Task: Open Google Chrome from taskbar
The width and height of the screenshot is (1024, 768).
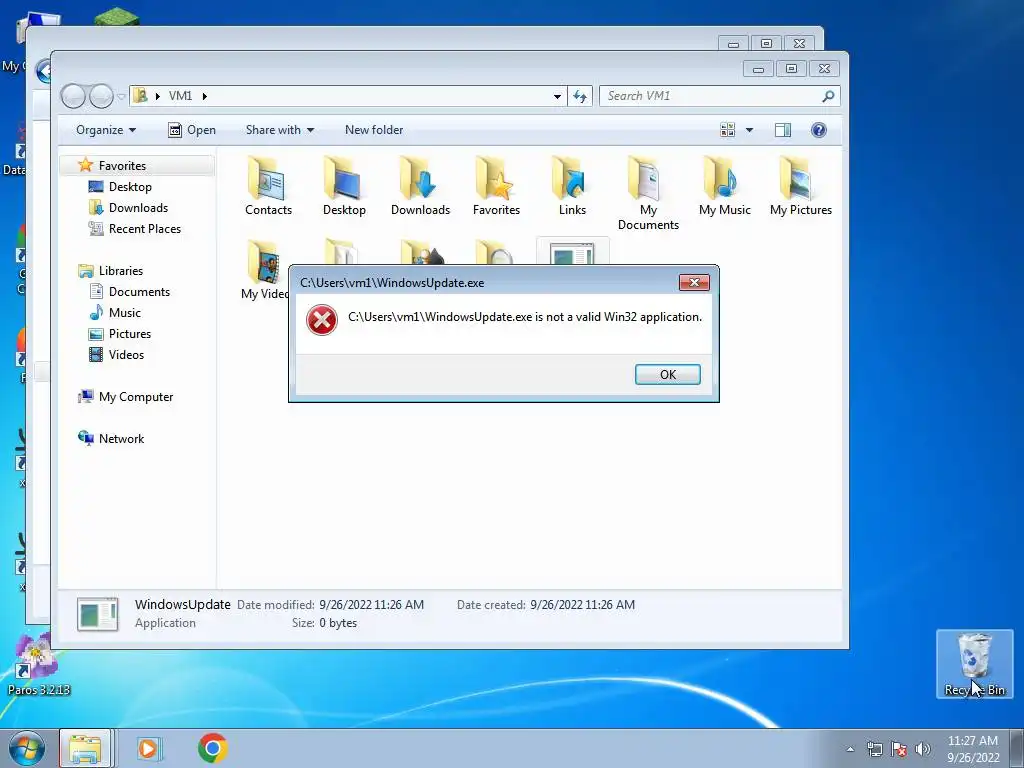Action: [212, 748]
